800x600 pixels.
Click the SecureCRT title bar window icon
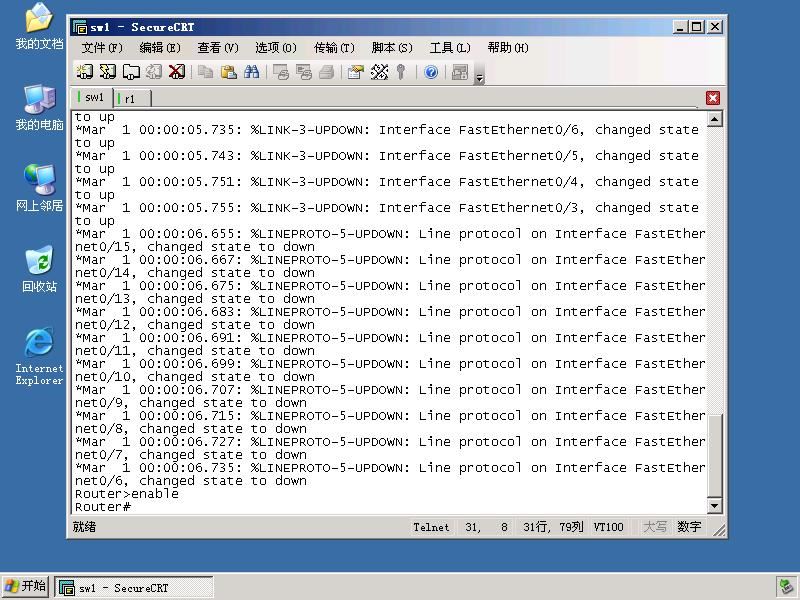tap(80, 27)
